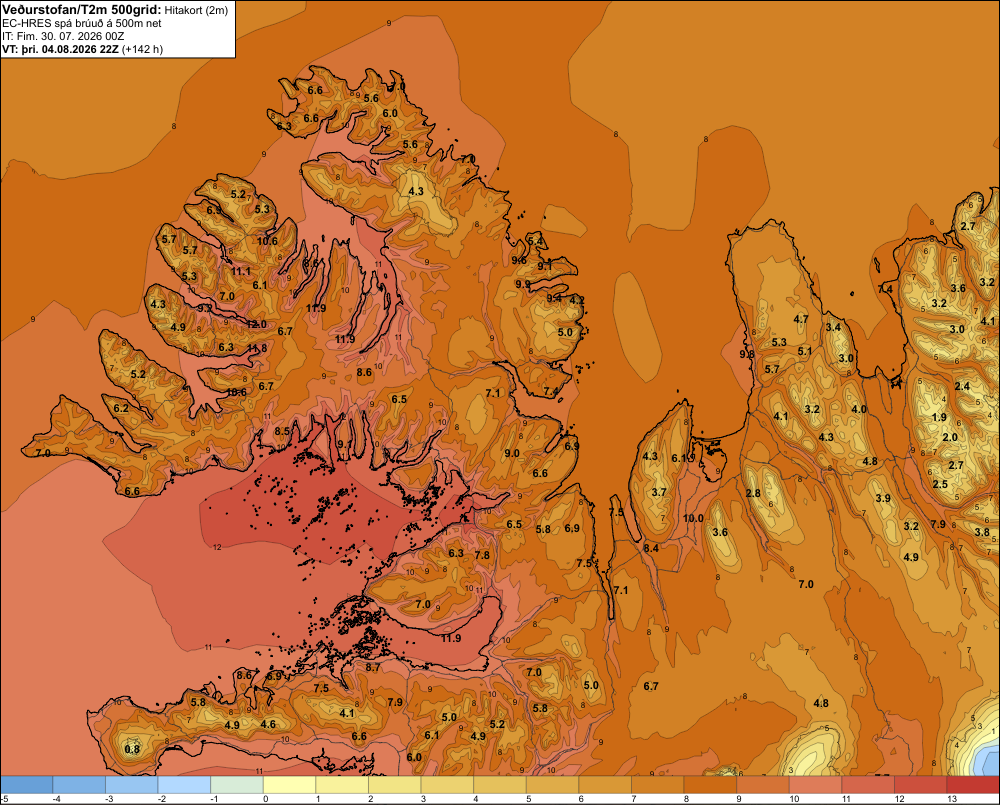
Task: Click the legend swatch between 8 and 9
Action: point(710,785)
